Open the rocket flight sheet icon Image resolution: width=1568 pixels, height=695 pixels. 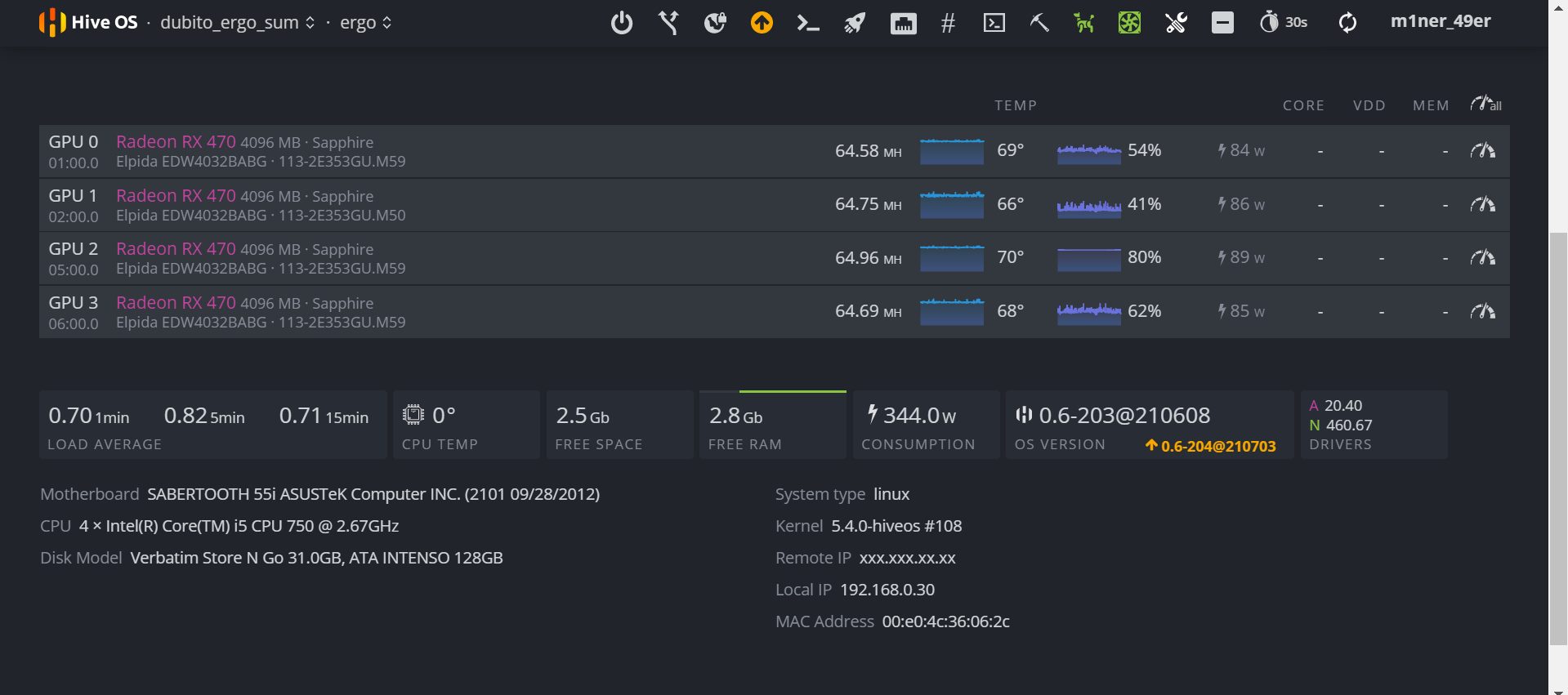point(855,23)
